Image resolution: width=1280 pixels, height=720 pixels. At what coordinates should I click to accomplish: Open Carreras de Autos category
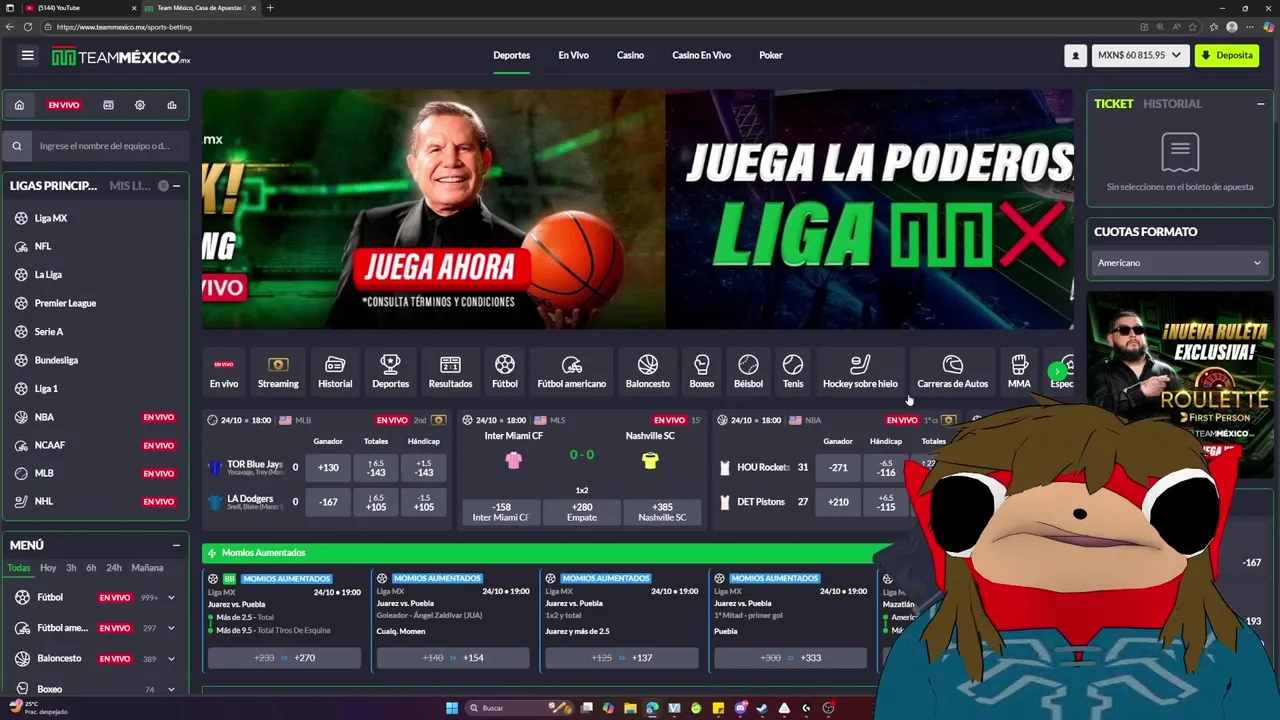tap(952, 371)
